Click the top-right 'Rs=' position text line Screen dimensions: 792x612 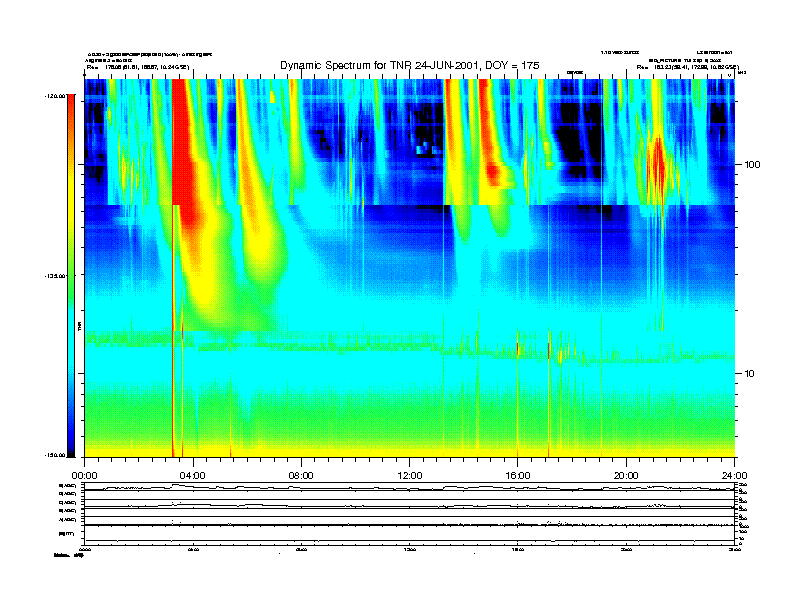[687, 67]
